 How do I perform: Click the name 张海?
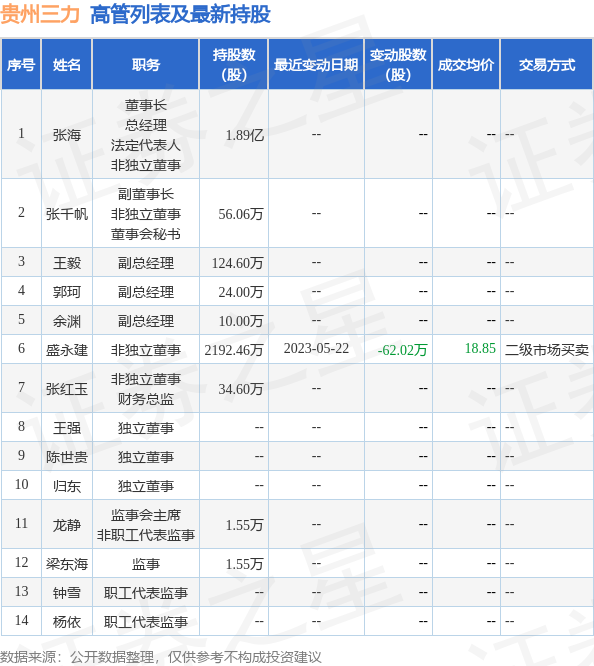(x=67, y=135)
